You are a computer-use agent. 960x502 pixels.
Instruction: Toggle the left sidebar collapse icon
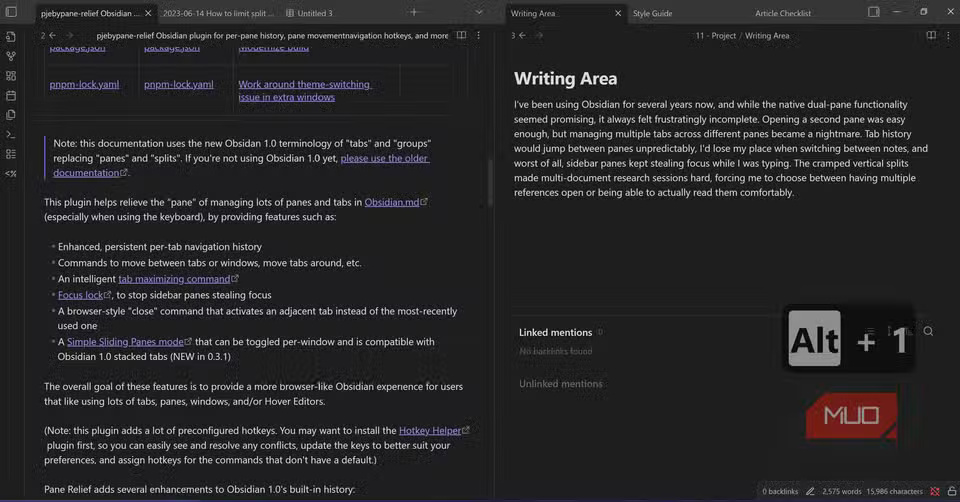[11, 13]
